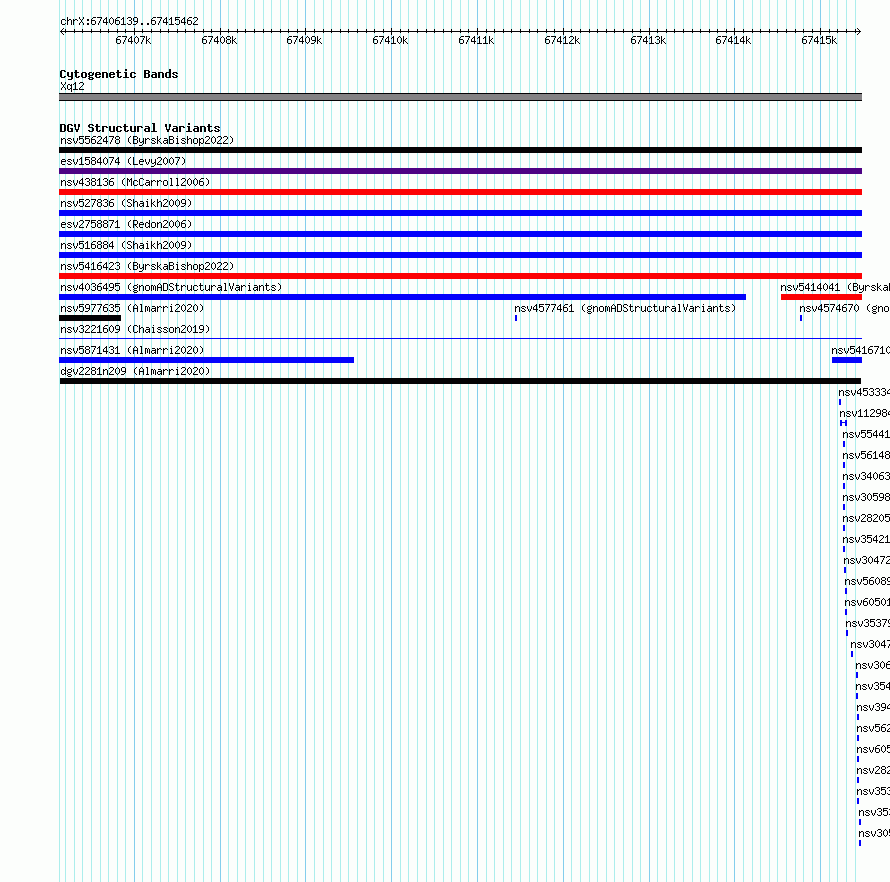Screen dimensions: 890x882
Task: Open nsv516884 (Shaikh2009) label
Action: point(126,245)
